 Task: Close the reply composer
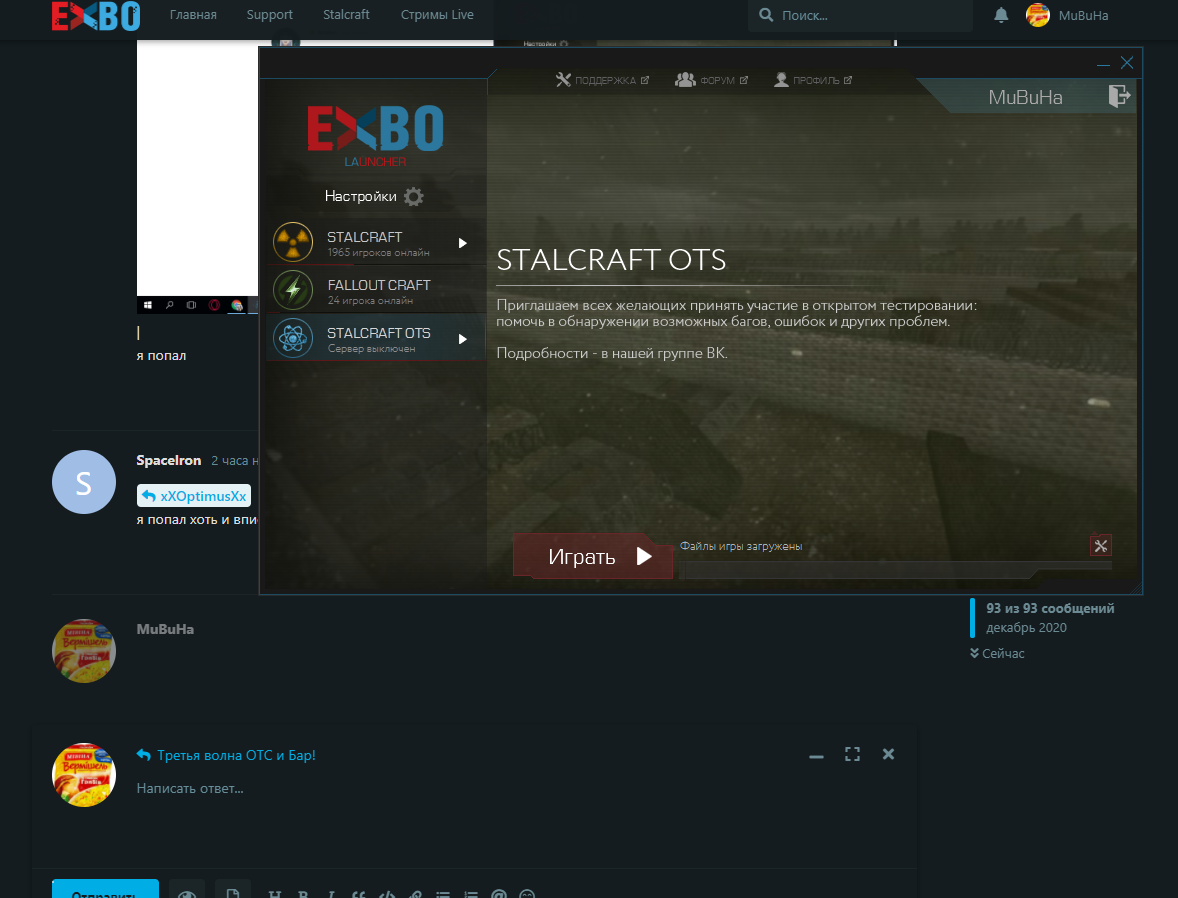[888, 754]
